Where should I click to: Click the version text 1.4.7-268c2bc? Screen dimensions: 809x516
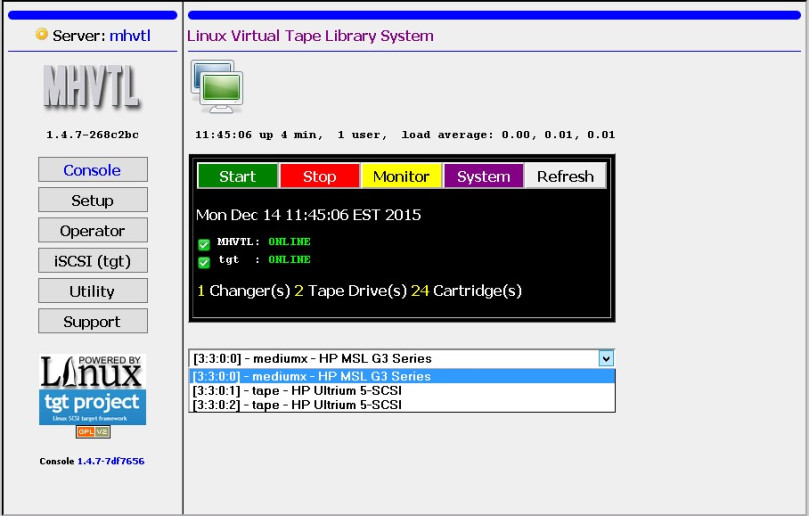(92, 135)
